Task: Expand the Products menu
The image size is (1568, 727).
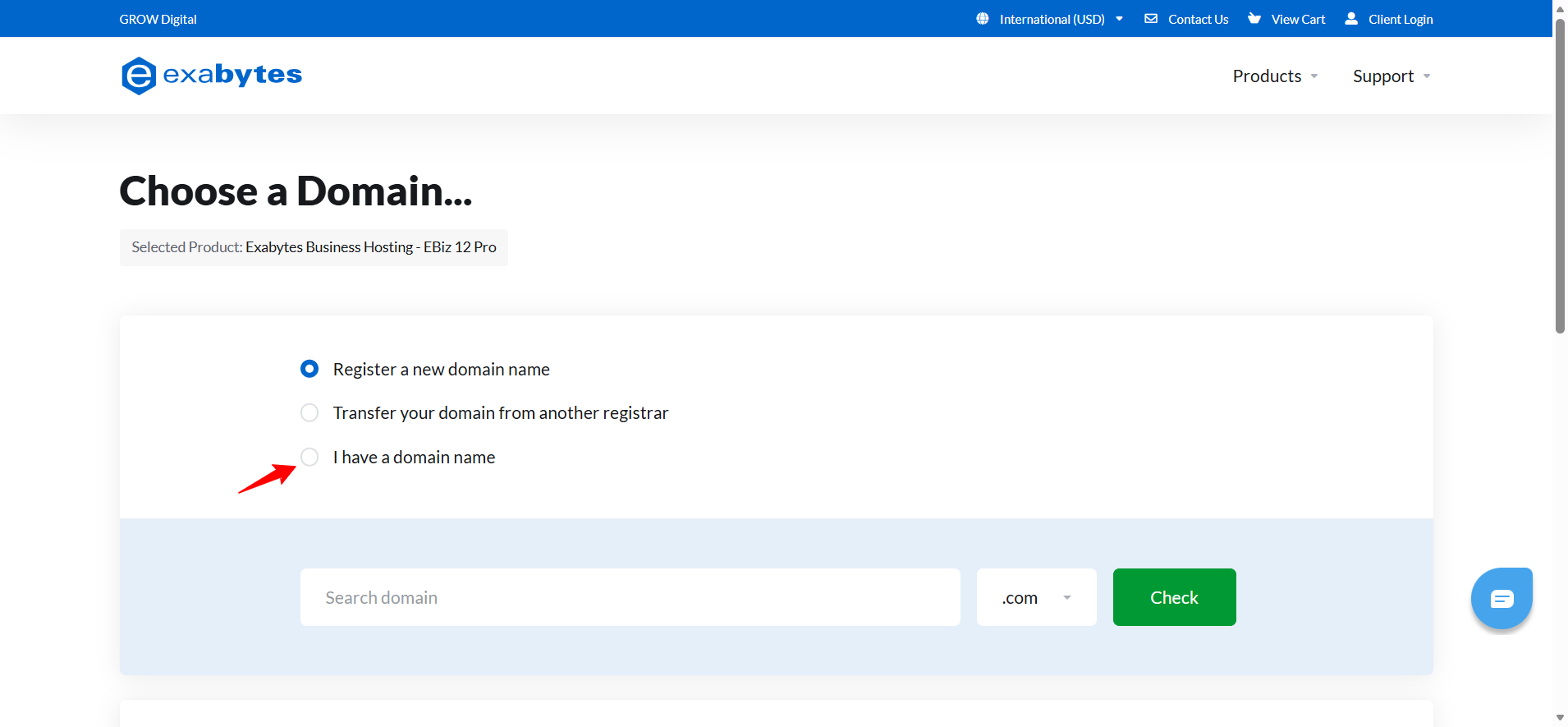Action: pos(1275,76)
